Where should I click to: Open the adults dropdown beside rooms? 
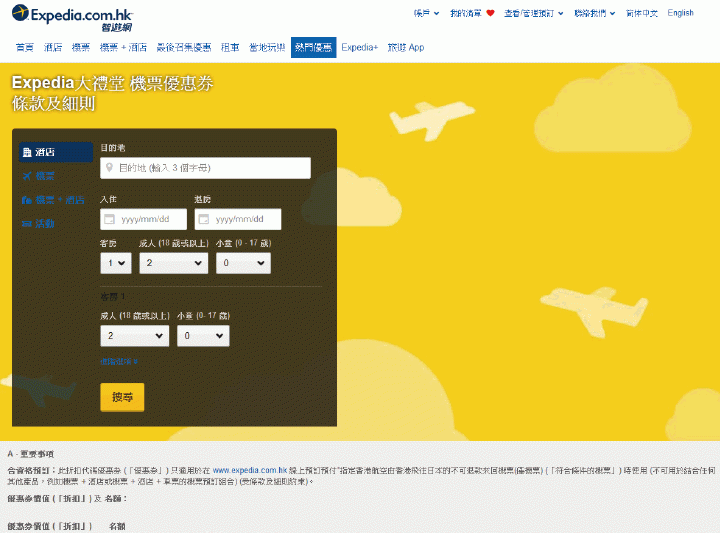(x=174, y=263)
